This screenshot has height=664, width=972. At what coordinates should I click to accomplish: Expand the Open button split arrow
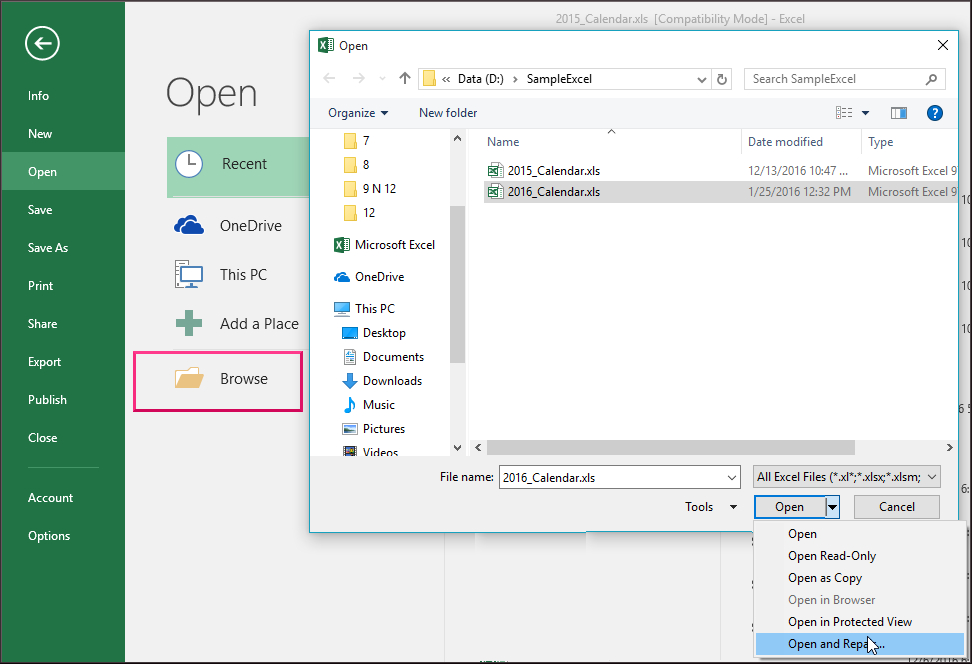(831, 506)
